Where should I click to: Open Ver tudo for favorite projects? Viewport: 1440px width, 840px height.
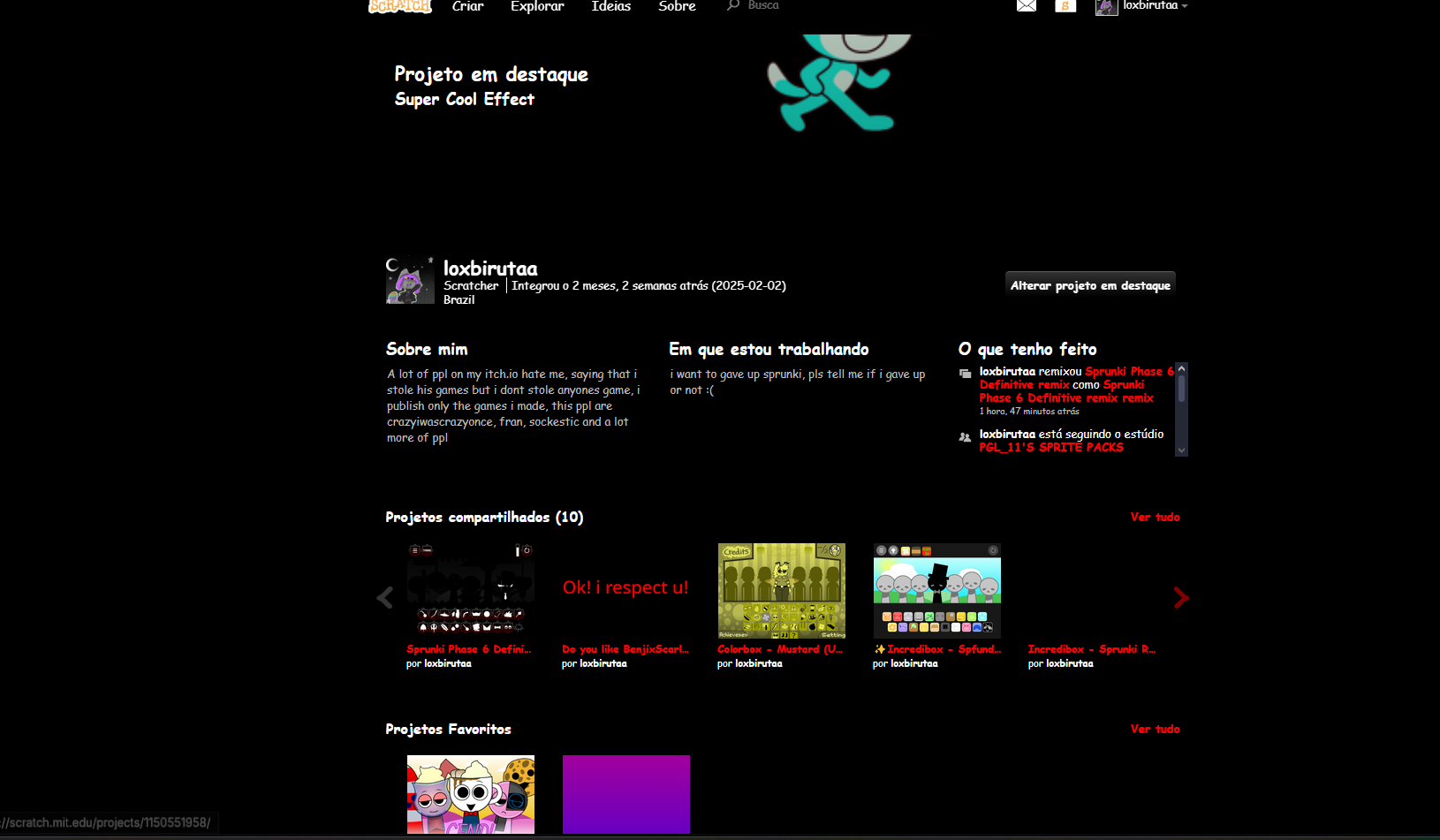pyautogui.click(x=1155, y=729)
